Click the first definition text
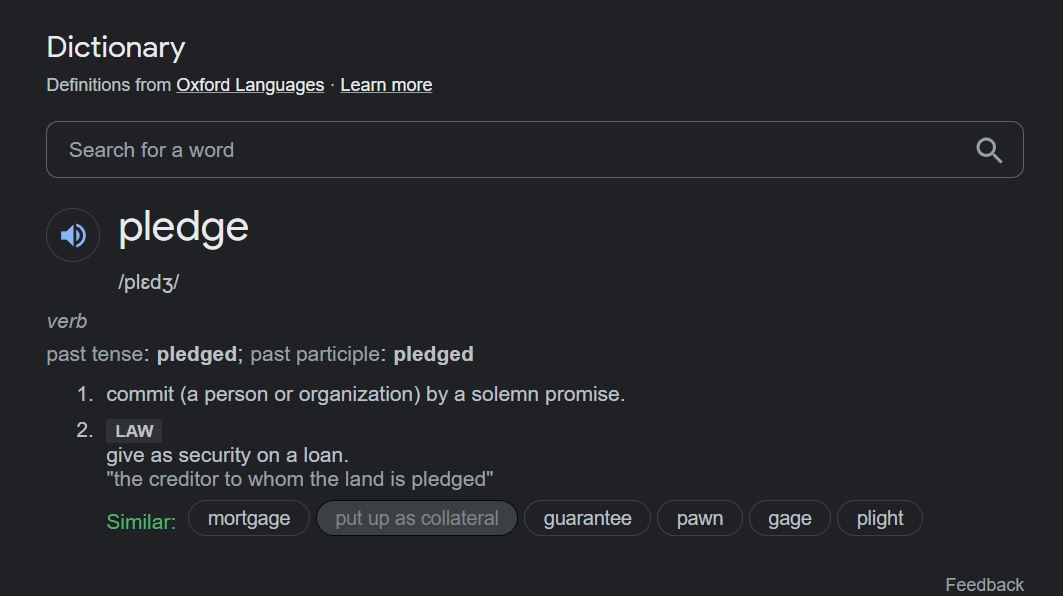 point(365,394)
